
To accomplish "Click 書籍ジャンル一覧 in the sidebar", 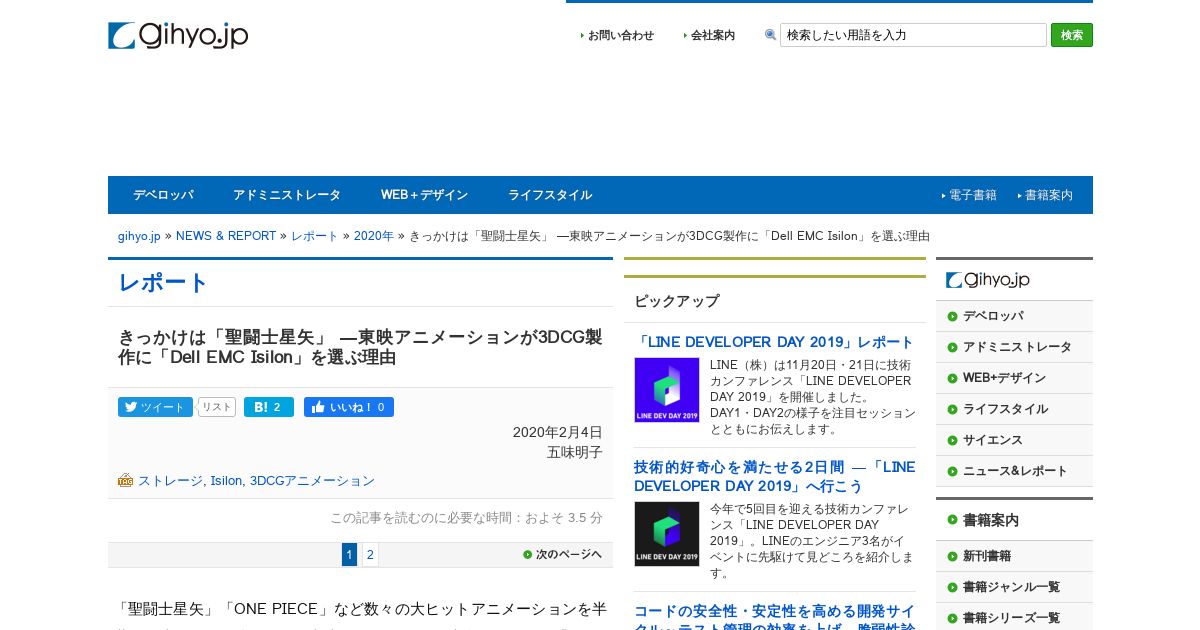I will [x=1011, y=587].
